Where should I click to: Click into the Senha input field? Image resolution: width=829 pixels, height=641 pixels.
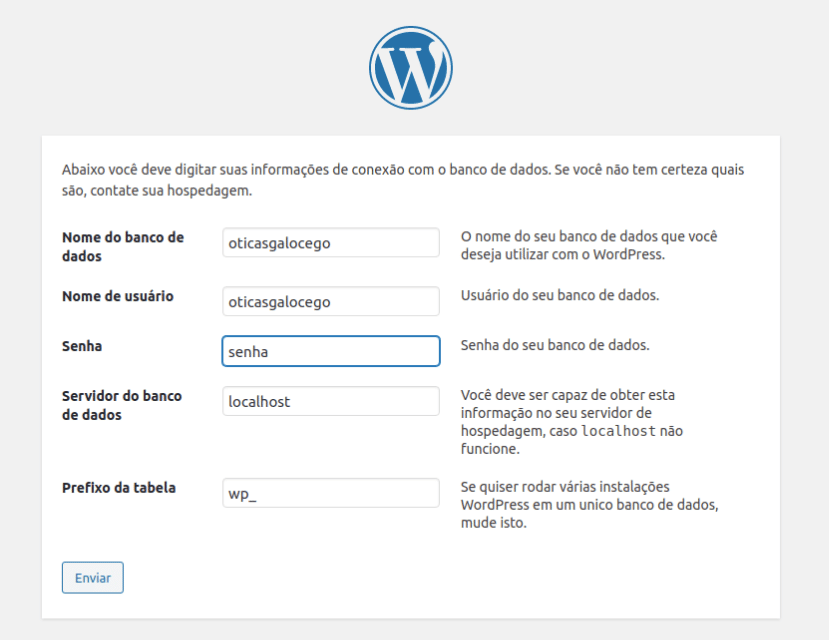click(331, 351)
